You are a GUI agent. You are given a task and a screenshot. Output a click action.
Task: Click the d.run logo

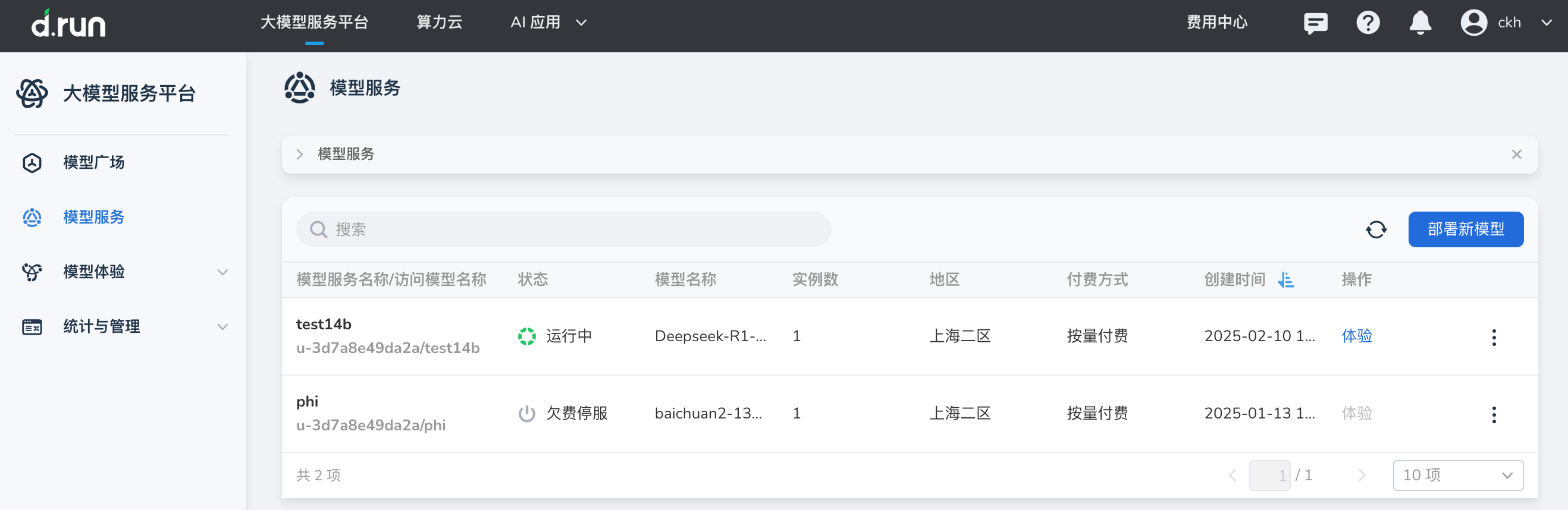(x=68, y=24)
